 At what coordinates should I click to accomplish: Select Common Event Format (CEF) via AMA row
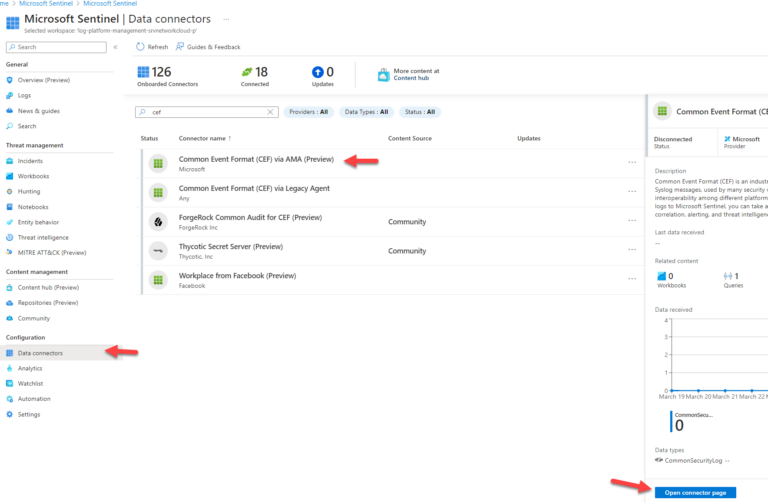pos(256,159)
